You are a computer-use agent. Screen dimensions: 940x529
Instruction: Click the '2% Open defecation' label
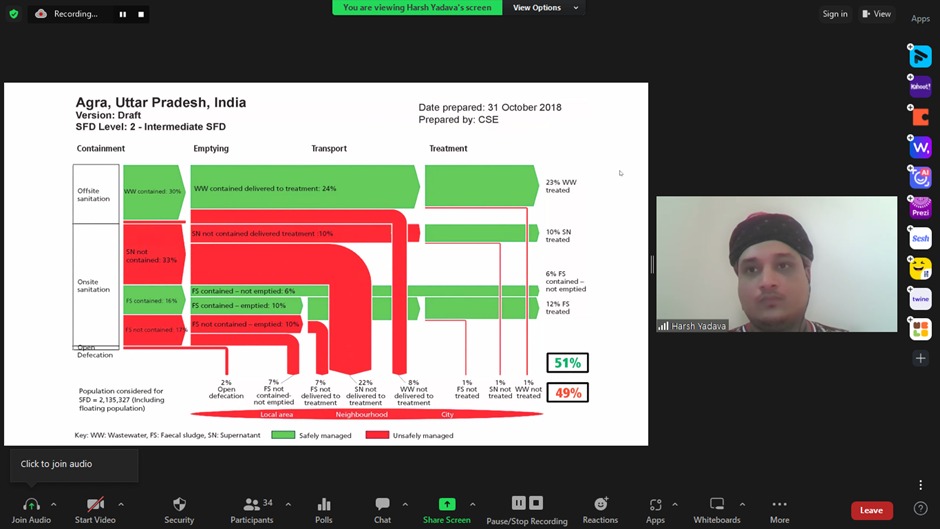226,389
